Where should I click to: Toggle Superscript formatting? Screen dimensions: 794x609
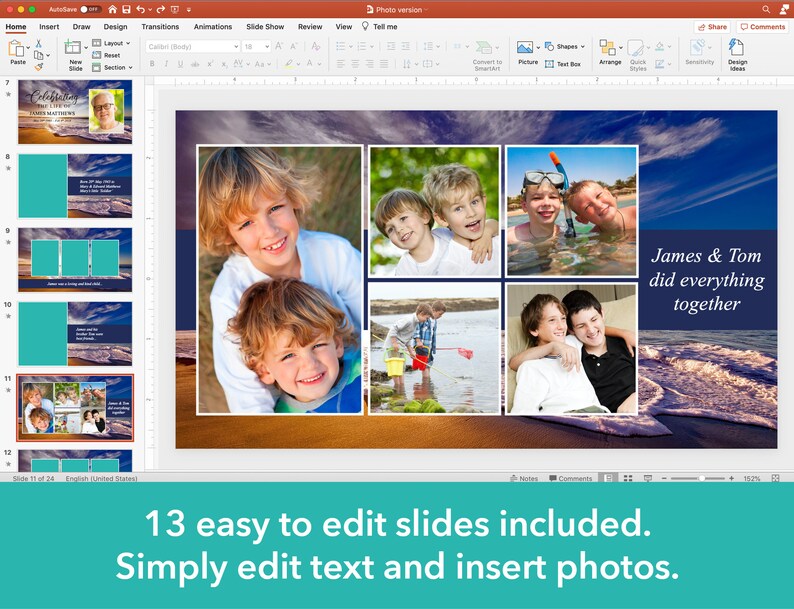tap(210, 64)
